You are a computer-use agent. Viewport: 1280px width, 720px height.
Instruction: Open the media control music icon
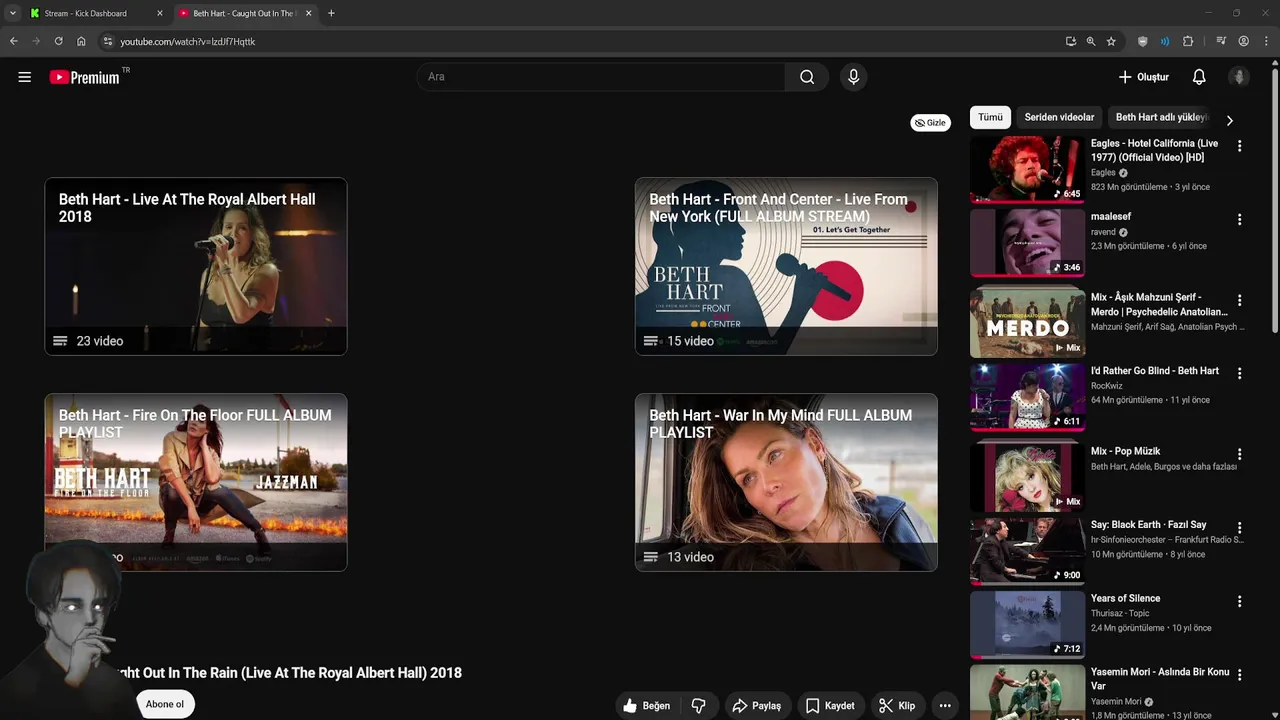point(1221,41)
